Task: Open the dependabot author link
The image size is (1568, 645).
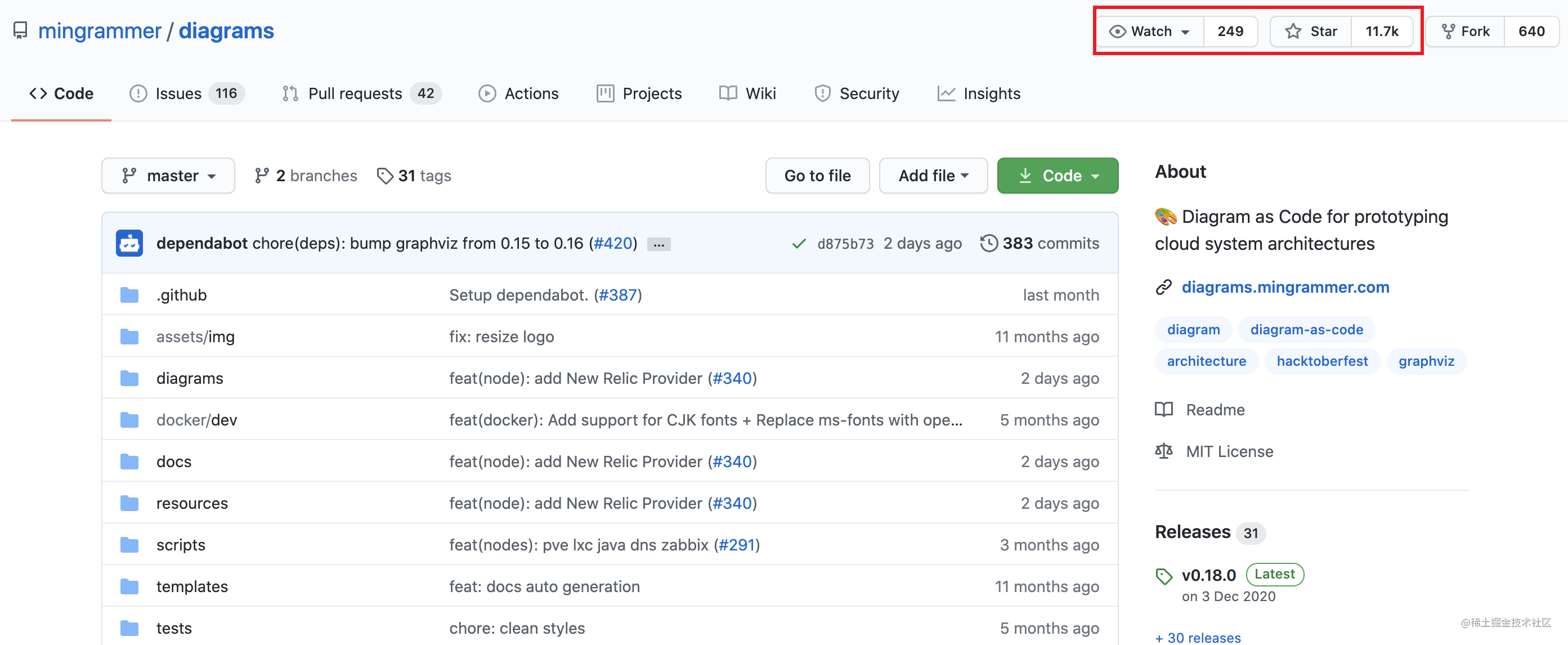Action: point(202,243)
